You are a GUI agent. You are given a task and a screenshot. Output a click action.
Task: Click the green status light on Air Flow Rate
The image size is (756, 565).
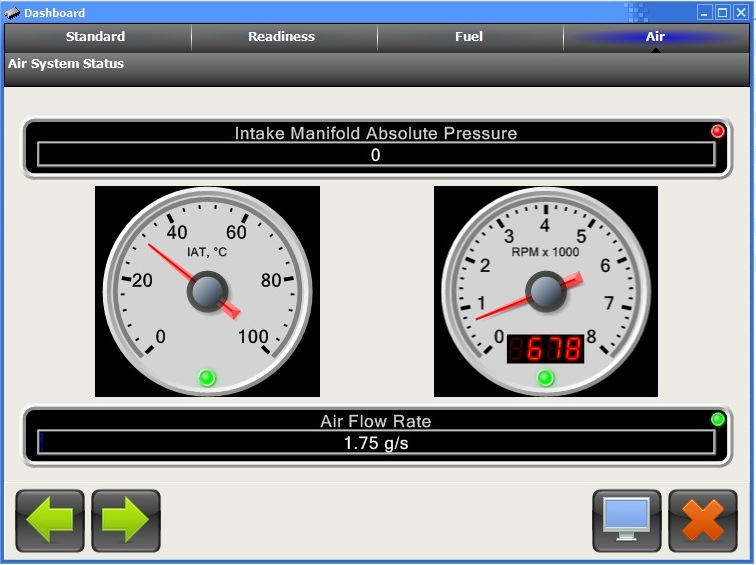717,419
